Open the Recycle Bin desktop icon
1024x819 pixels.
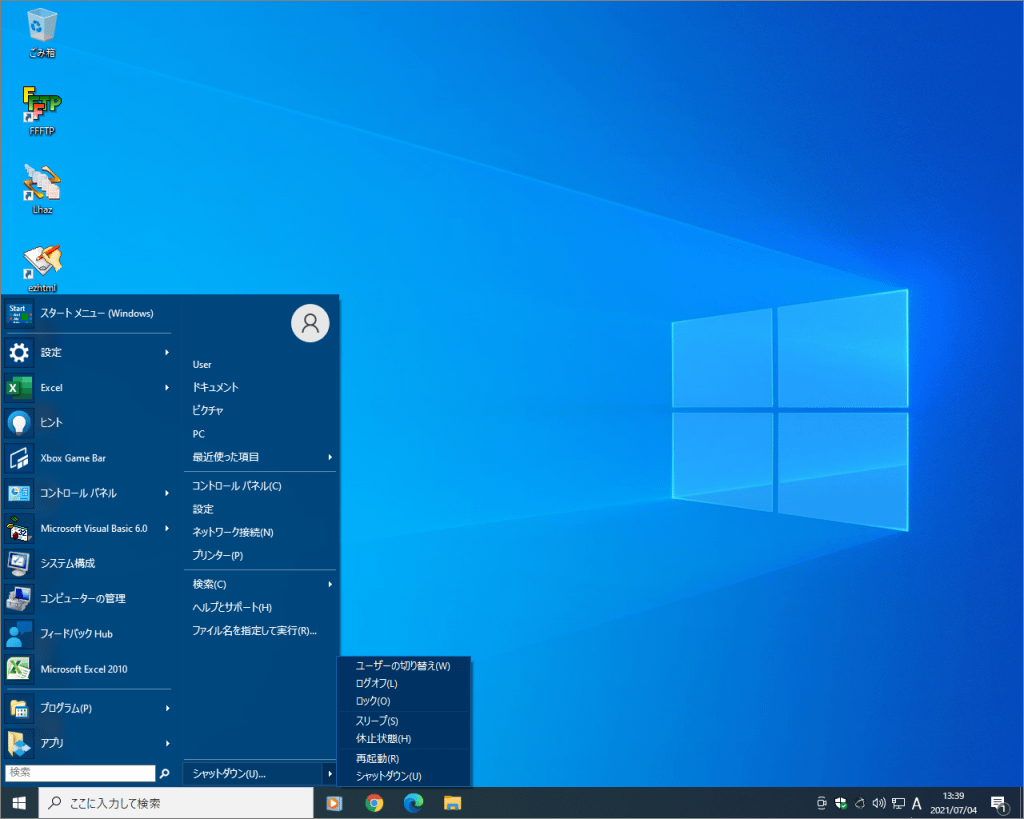[42, 33]
